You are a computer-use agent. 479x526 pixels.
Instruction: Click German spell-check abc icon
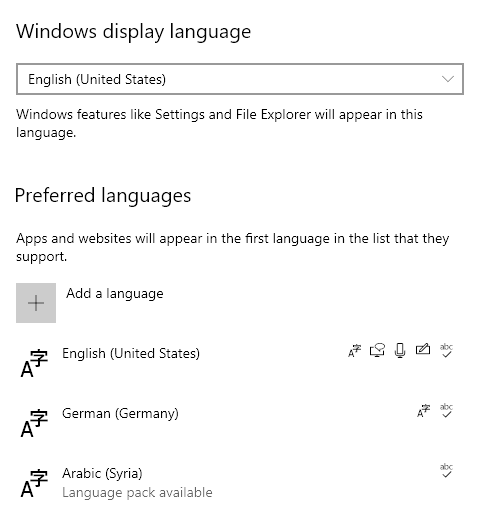tap(446, 411)
